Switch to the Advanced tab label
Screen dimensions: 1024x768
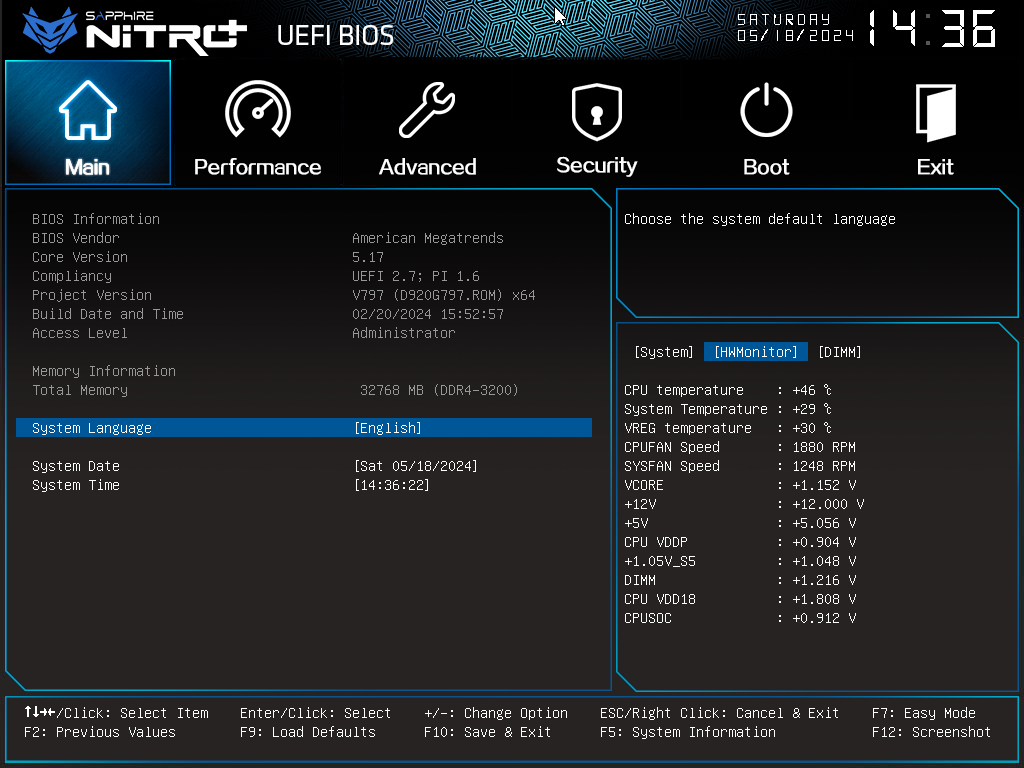click(x=427, y=167)
